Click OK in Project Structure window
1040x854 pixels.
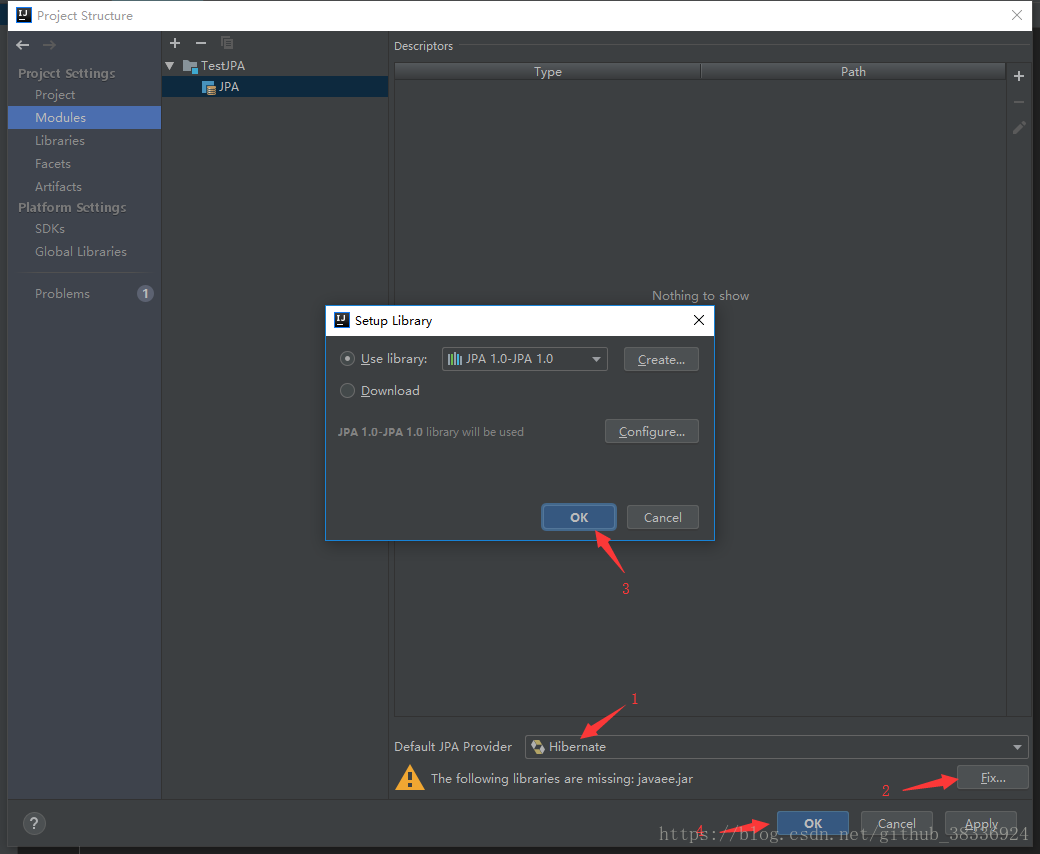click(813, 823)
